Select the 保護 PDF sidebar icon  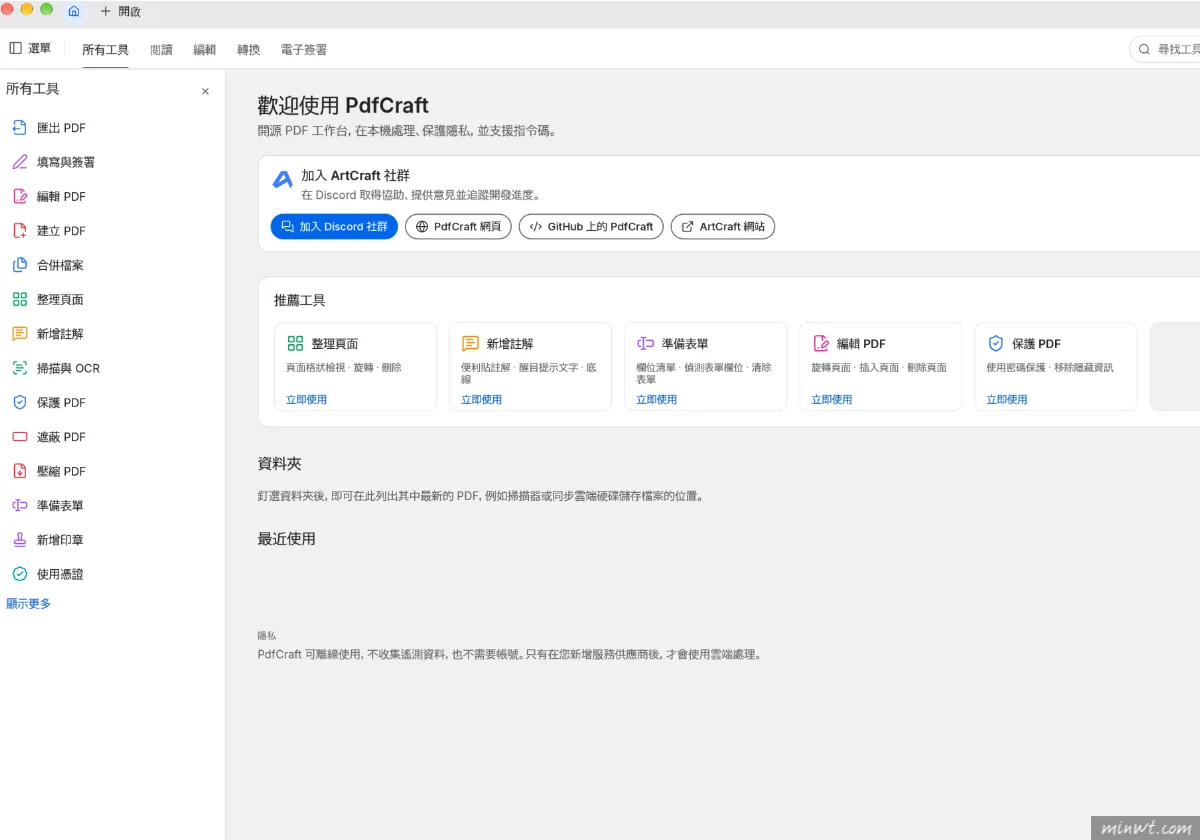[19, 402]
